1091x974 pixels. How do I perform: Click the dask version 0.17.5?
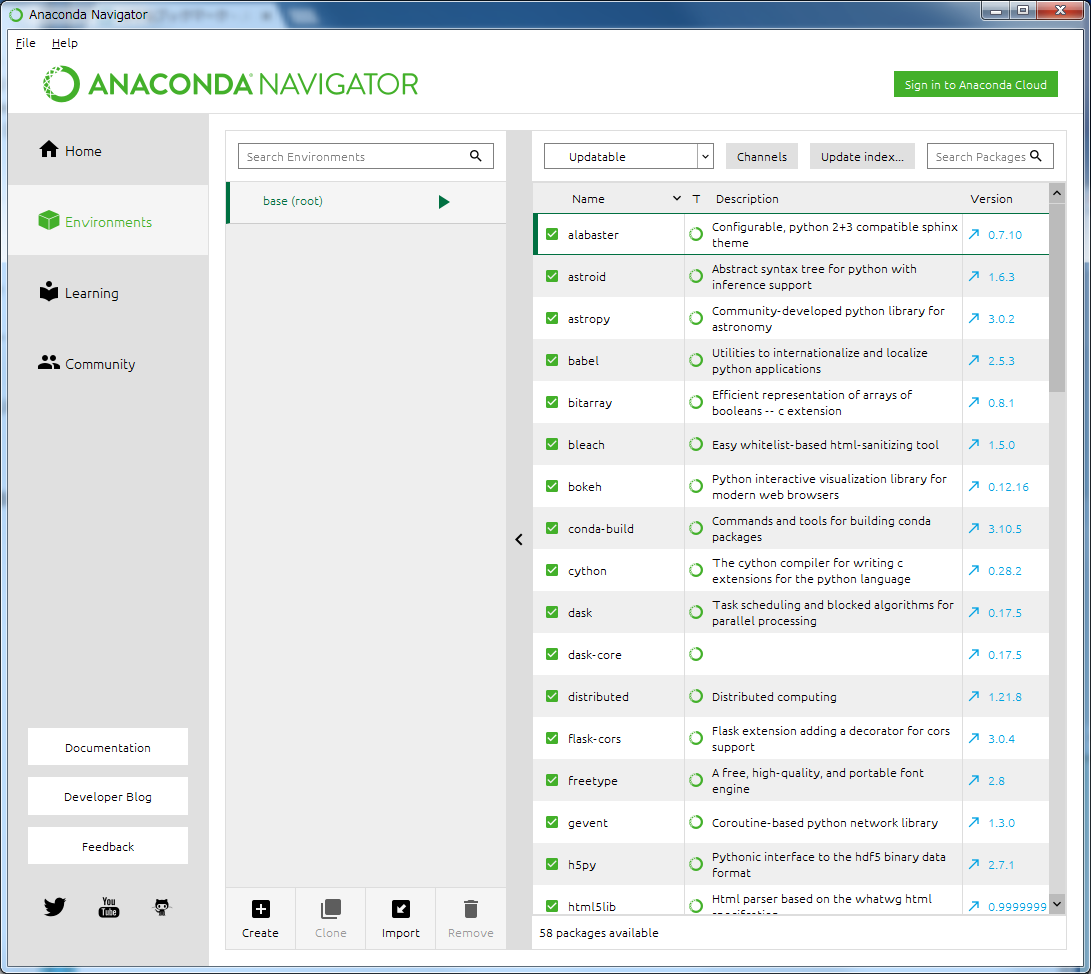click(x=1005, y=612)
